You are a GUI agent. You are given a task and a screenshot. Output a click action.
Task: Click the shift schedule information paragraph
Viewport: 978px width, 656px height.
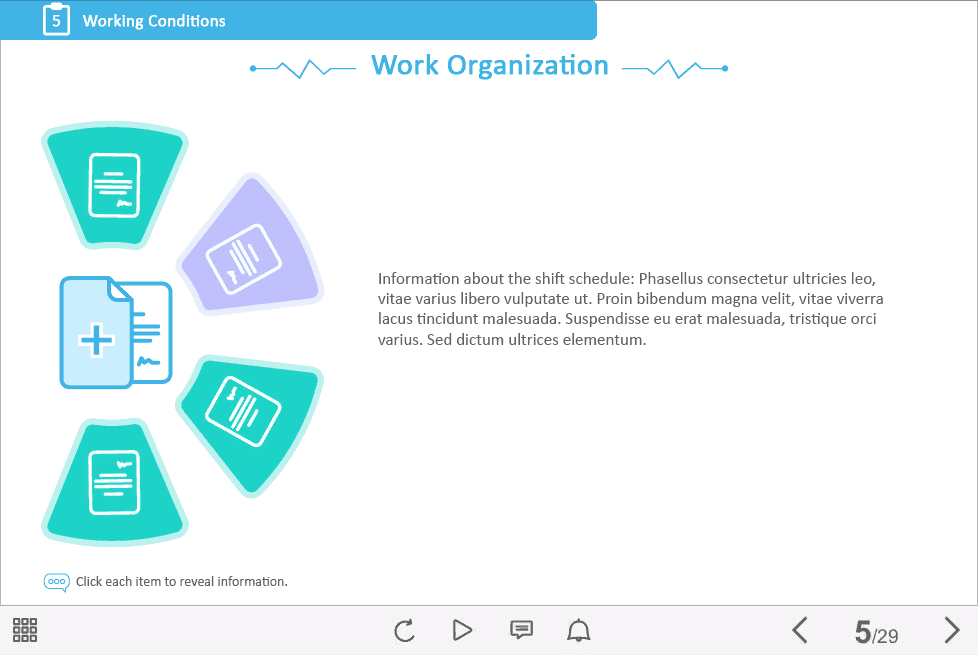(x=630, y=309)
